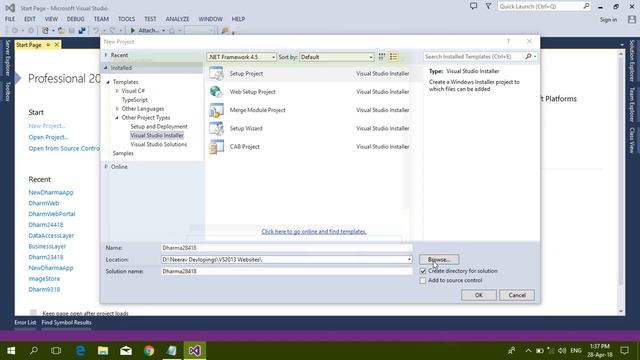
Task: Collapse the Installed section
Action: (106, 68)
